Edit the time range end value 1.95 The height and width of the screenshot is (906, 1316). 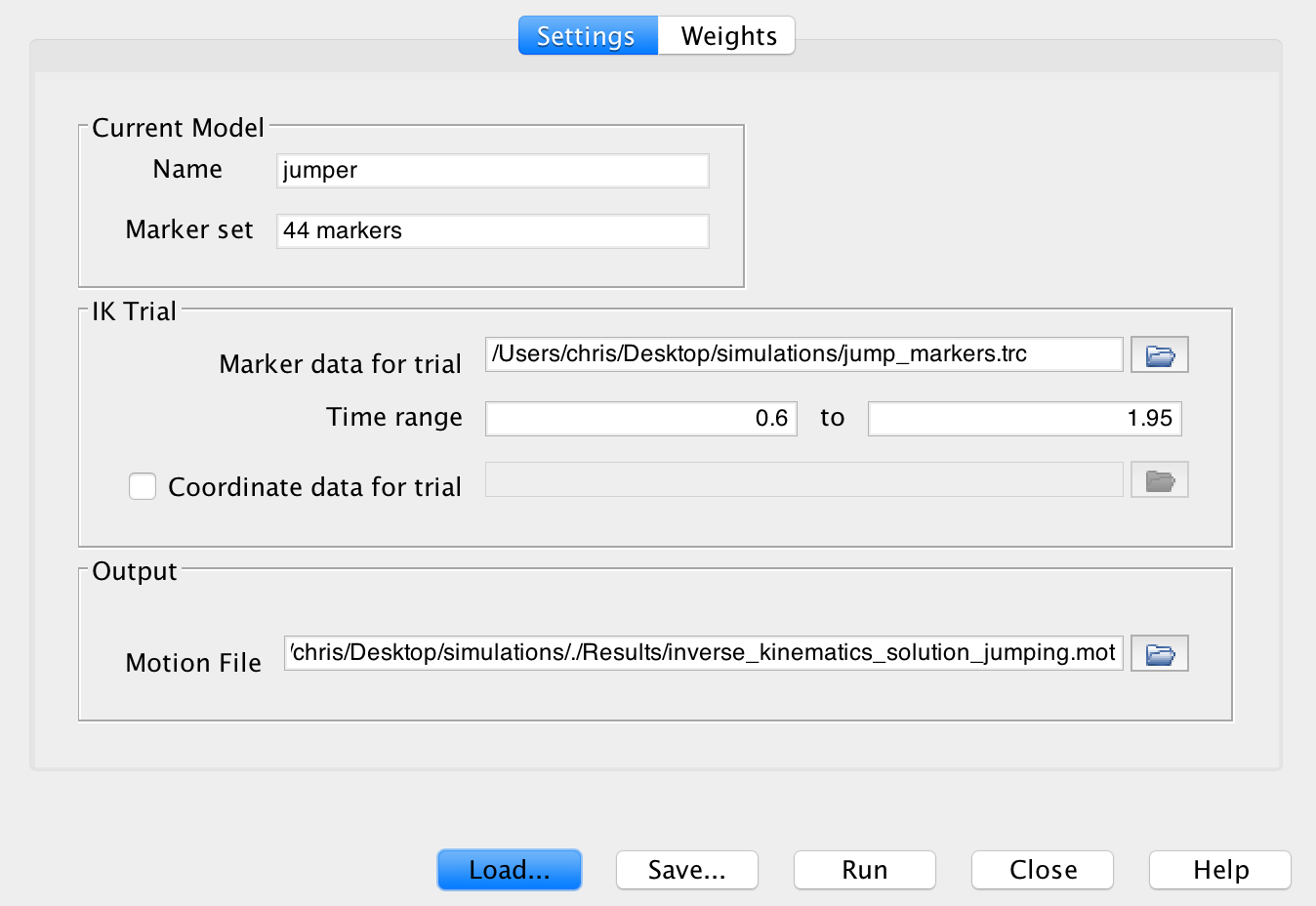coord(1023,418)
